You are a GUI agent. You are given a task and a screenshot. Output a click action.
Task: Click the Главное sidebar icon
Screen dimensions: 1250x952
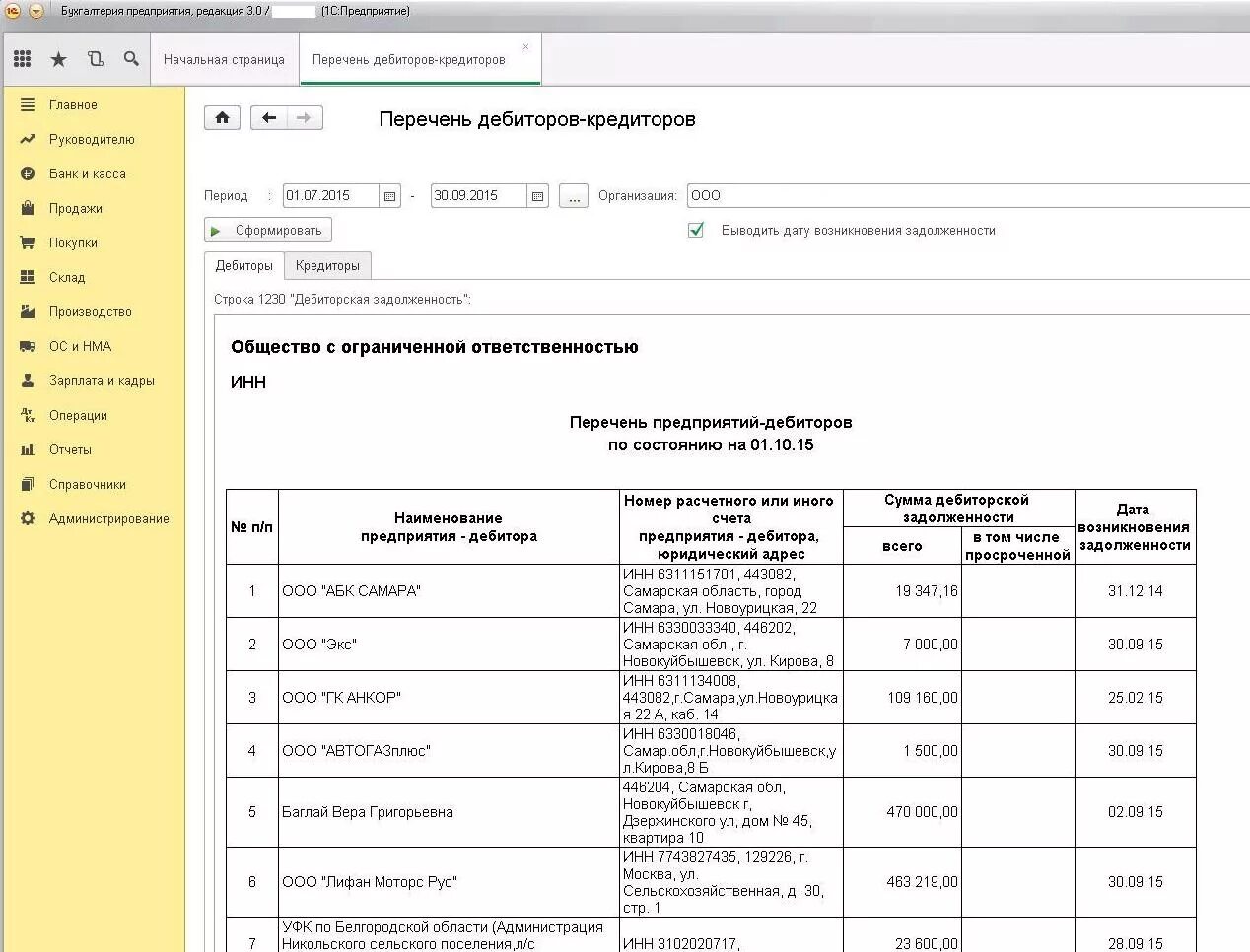coord(28,104)
